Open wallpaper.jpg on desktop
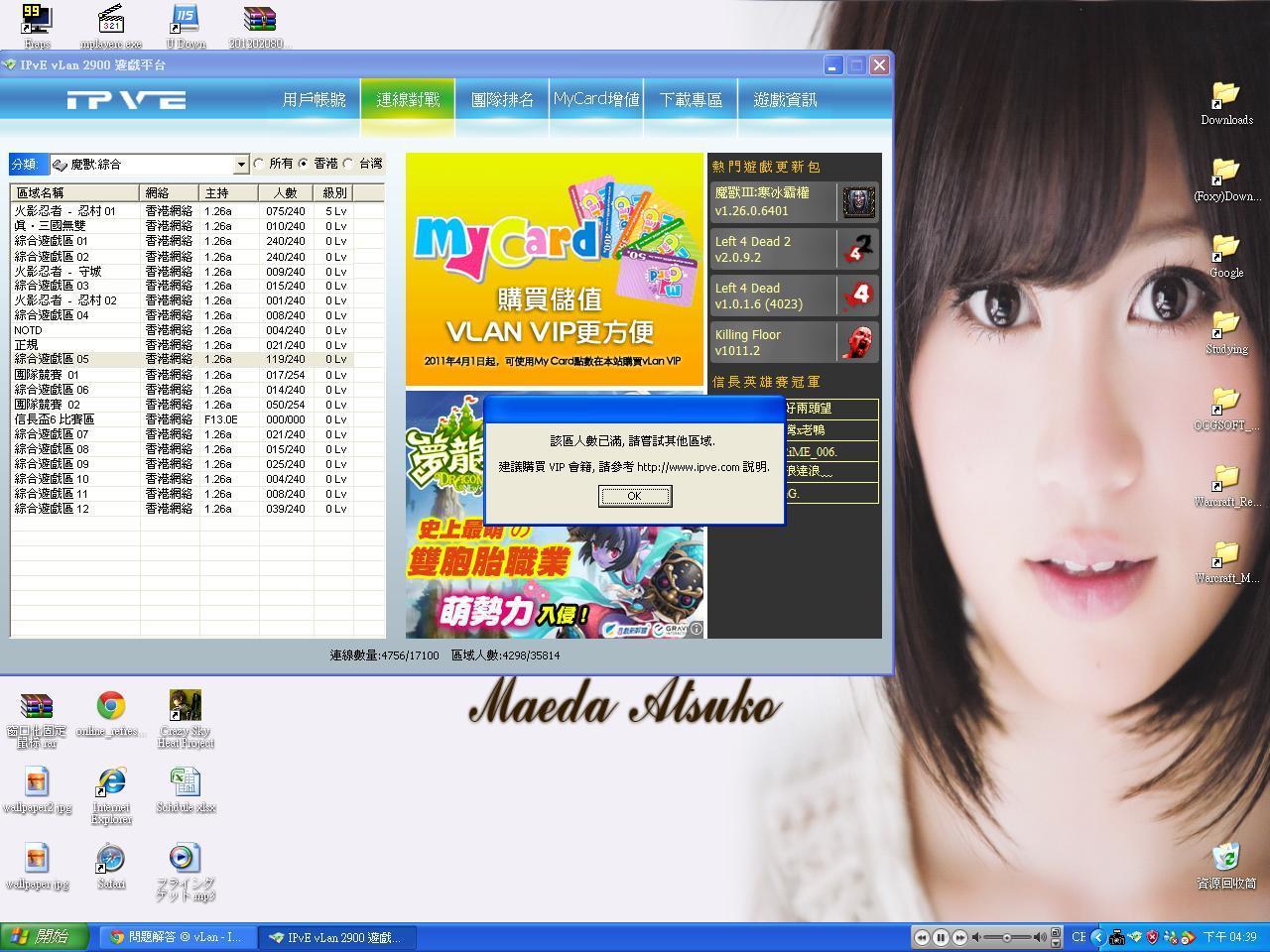 37,867
